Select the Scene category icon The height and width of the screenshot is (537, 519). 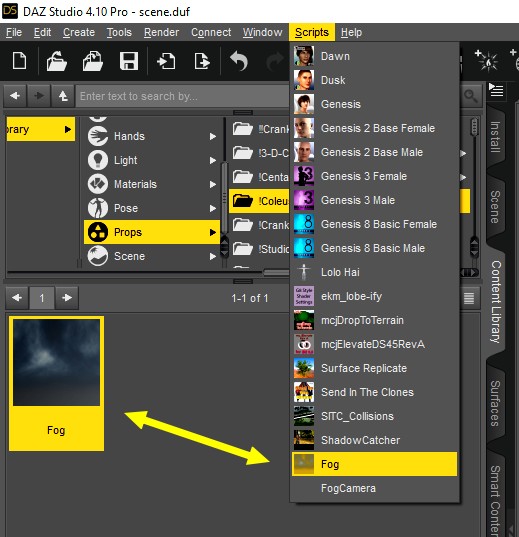(98, 256)
